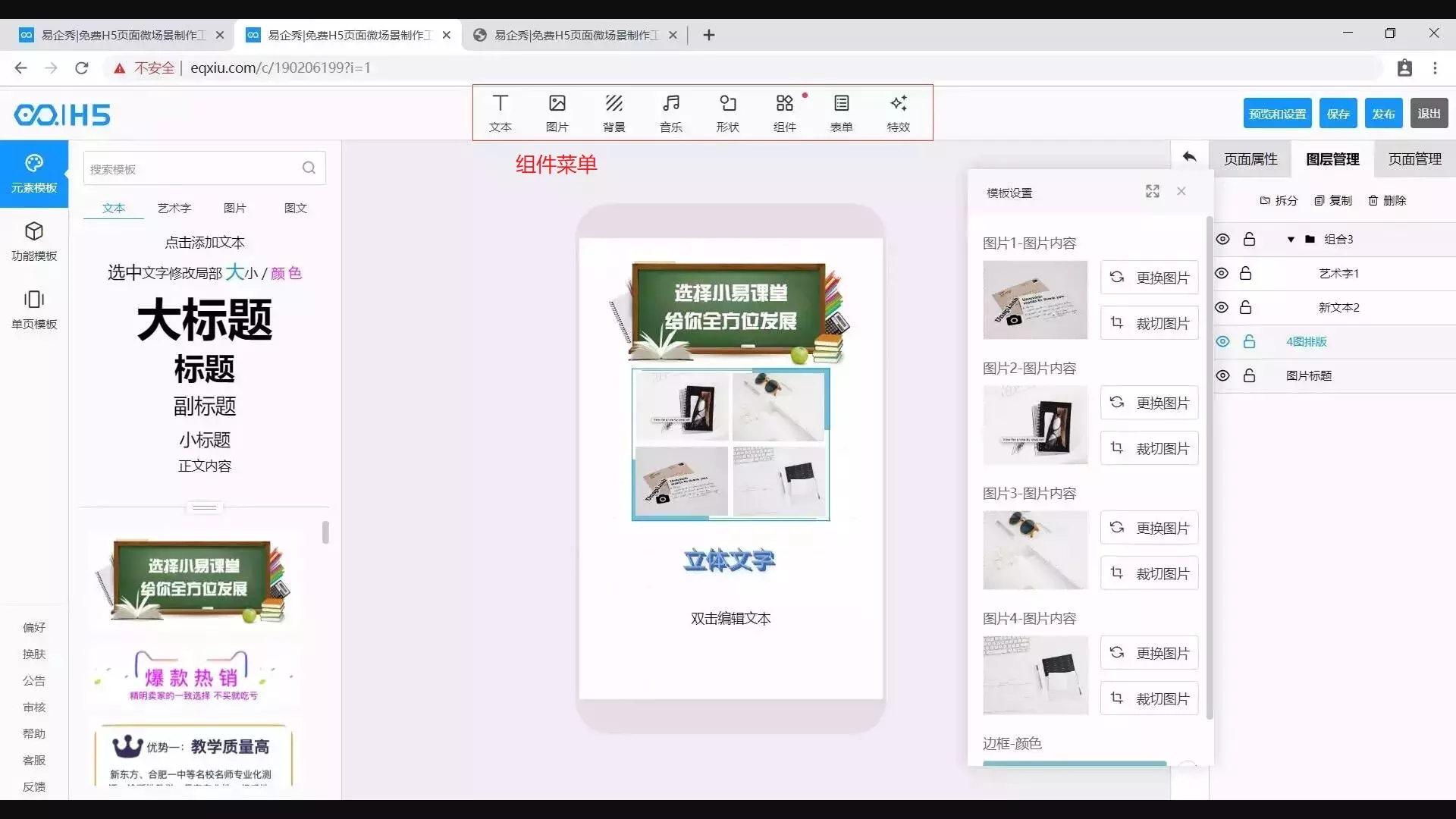The height and width of the screenshot is (819, 1456).
Task: Click 客服 in bottom-left menu
Action: click(x=34, y=760)
